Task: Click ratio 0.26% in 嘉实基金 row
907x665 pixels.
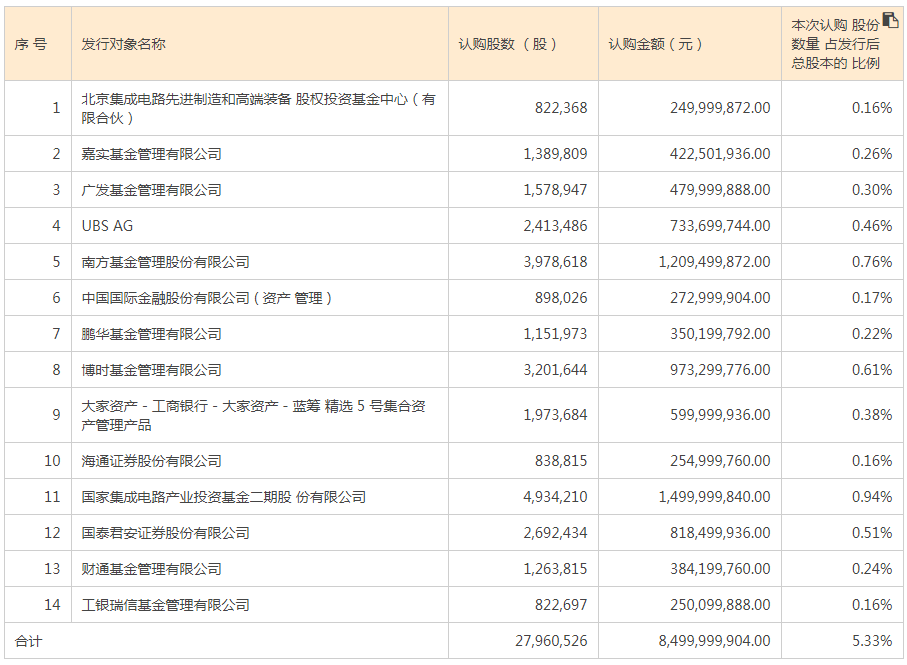Action: click(872, 154)
